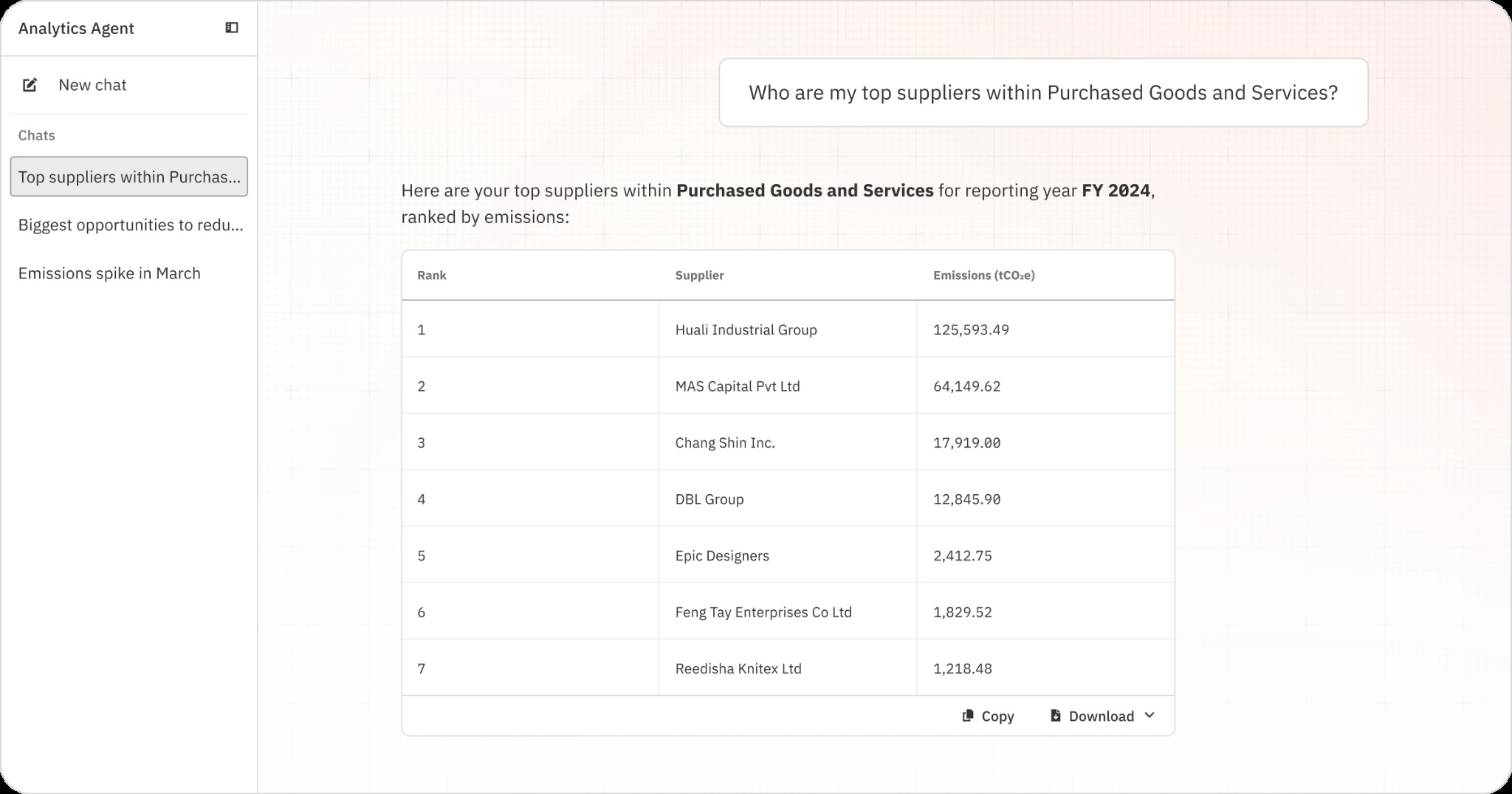1512x794 pixels.
Task: Select Epic Designers cell
Action: pos(788,555)
